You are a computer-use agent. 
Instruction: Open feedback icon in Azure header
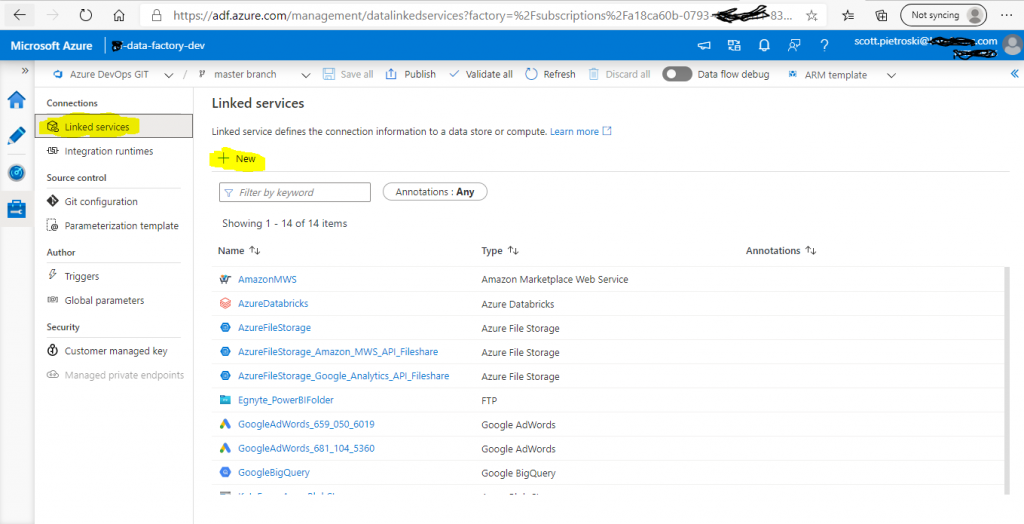[x=794, y=45]
